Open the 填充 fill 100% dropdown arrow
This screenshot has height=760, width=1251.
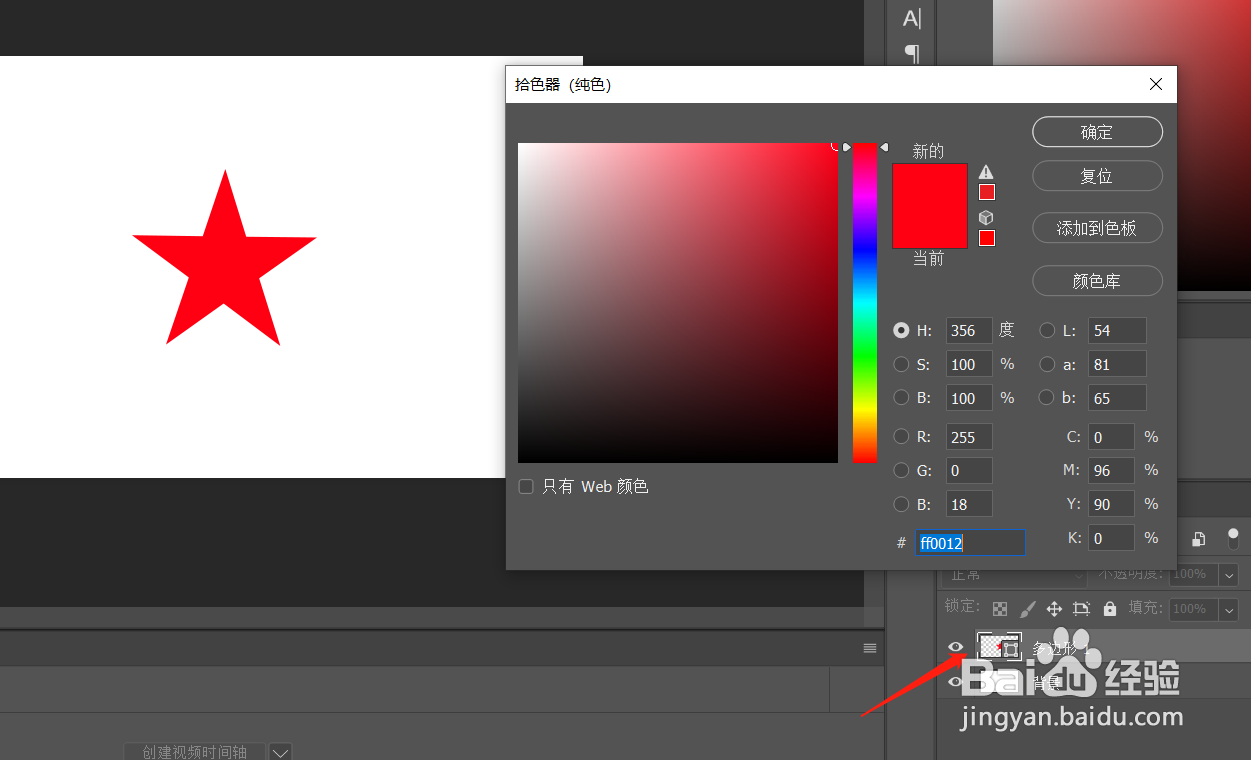(x=1229, y=609)
